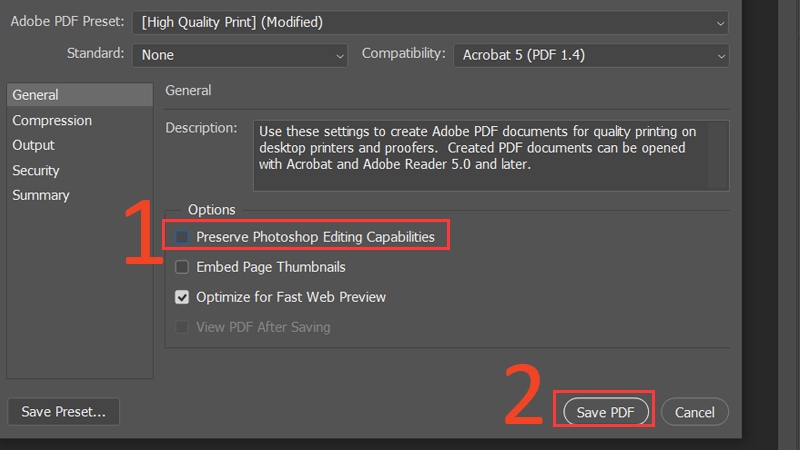This screenshot has width=800, height=450.
Task: Click the Description box scrollbar track
Action: tap(718, 156)
